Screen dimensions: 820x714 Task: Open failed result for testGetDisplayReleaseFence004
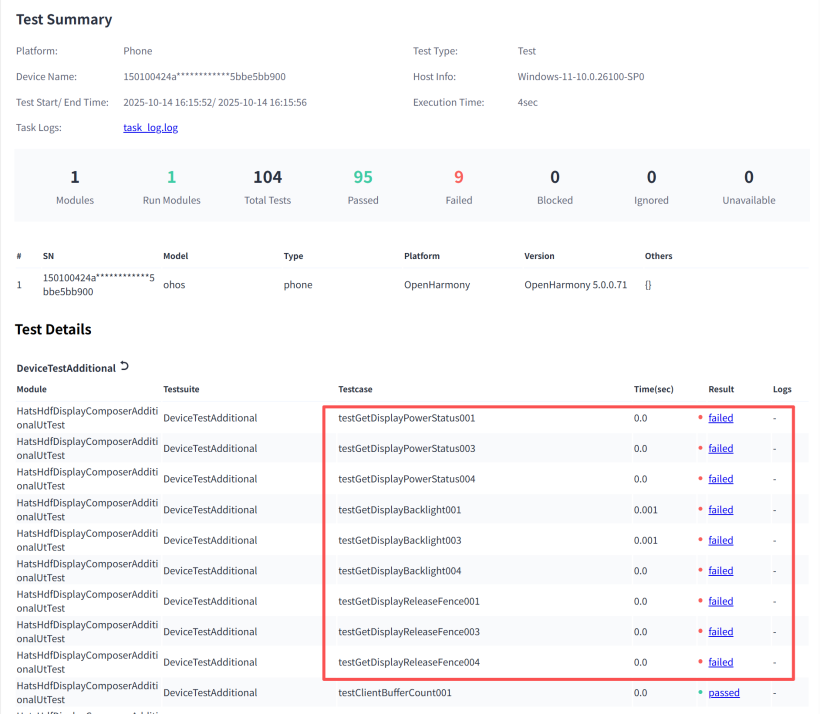[x=721, y=662]
